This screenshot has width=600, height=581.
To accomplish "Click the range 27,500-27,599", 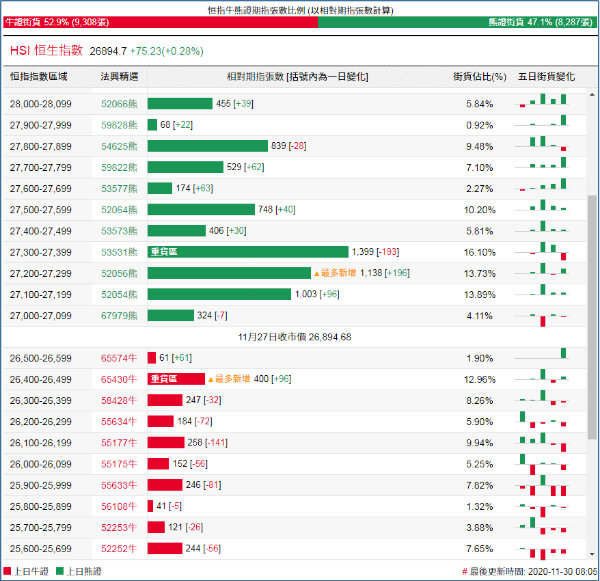I will pyautogui.click(x=41, y=210).
